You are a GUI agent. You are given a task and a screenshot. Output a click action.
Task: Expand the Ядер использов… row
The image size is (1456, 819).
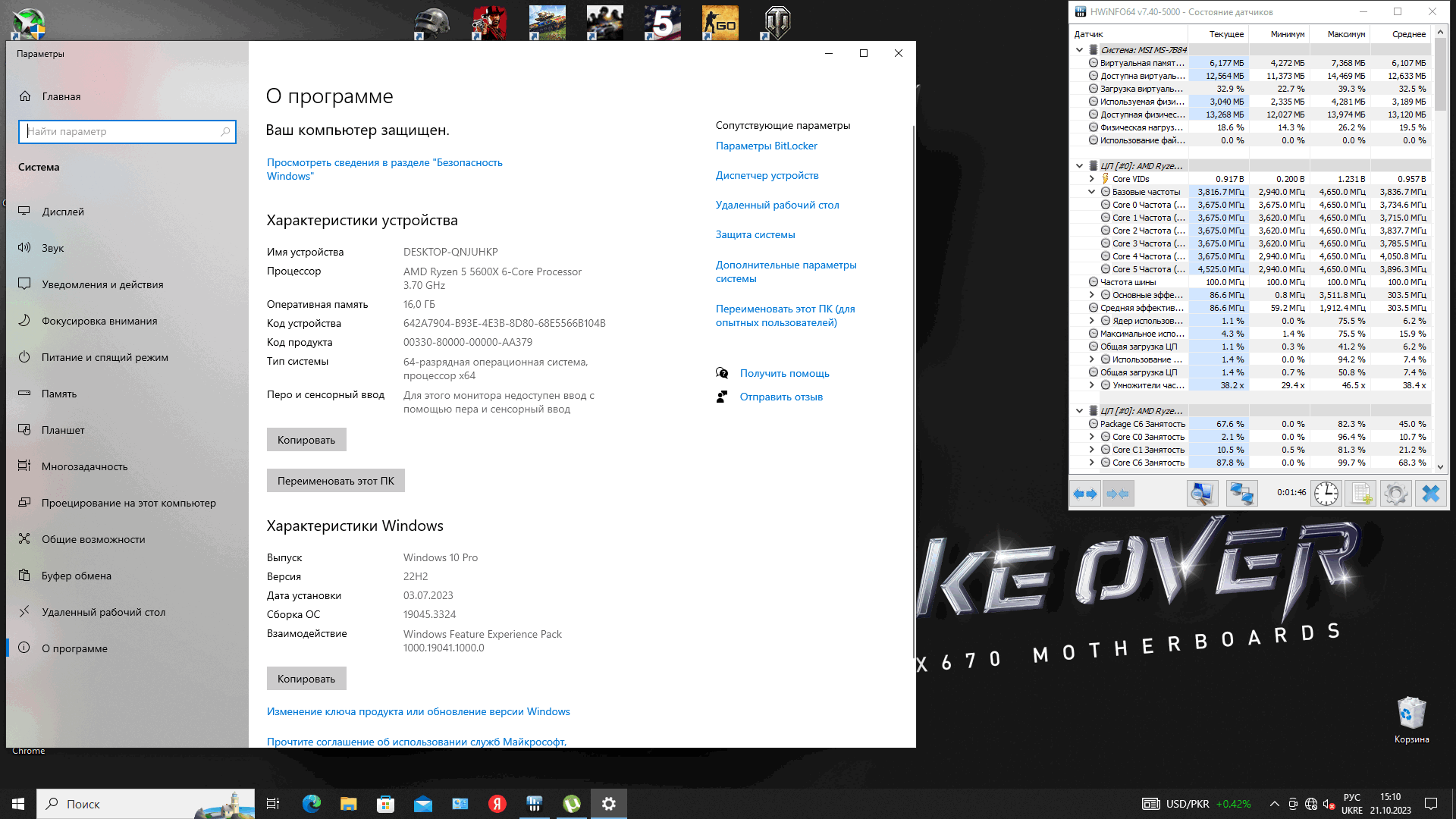1091,321
